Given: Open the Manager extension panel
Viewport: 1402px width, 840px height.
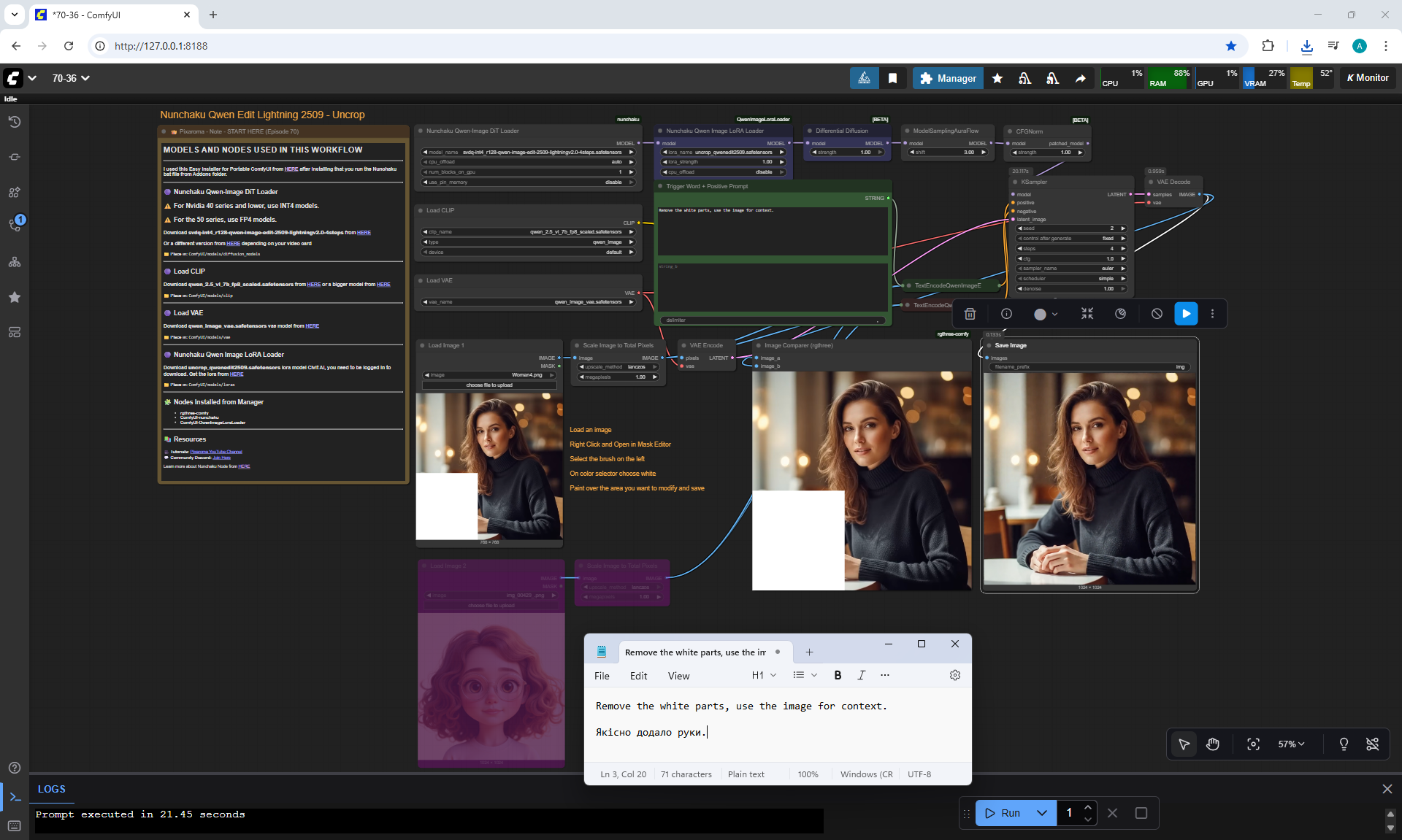Looking at the screenshot, I should coord(948,78).
